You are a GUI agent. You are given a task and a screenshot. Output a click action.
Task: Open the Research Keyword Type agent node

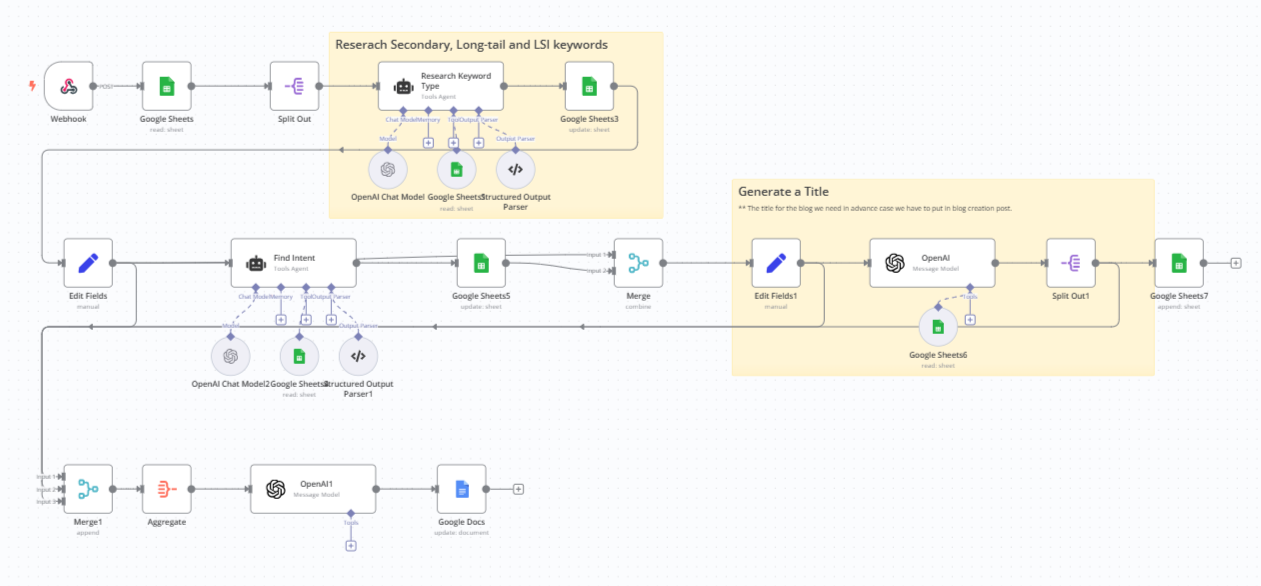[441, 86]
